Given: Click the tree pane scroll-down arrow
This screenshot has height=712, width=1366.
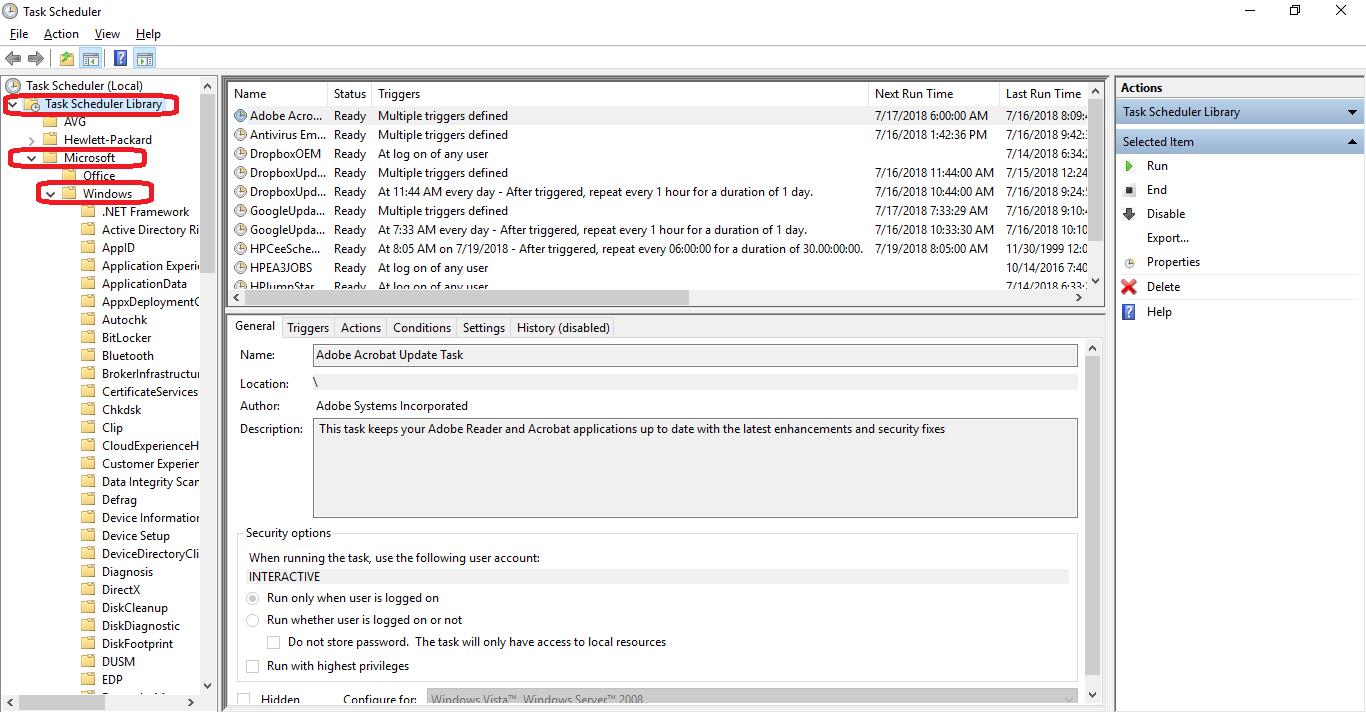Looking at the screenshot, I should pyautogui.click(x=207, y=686).
